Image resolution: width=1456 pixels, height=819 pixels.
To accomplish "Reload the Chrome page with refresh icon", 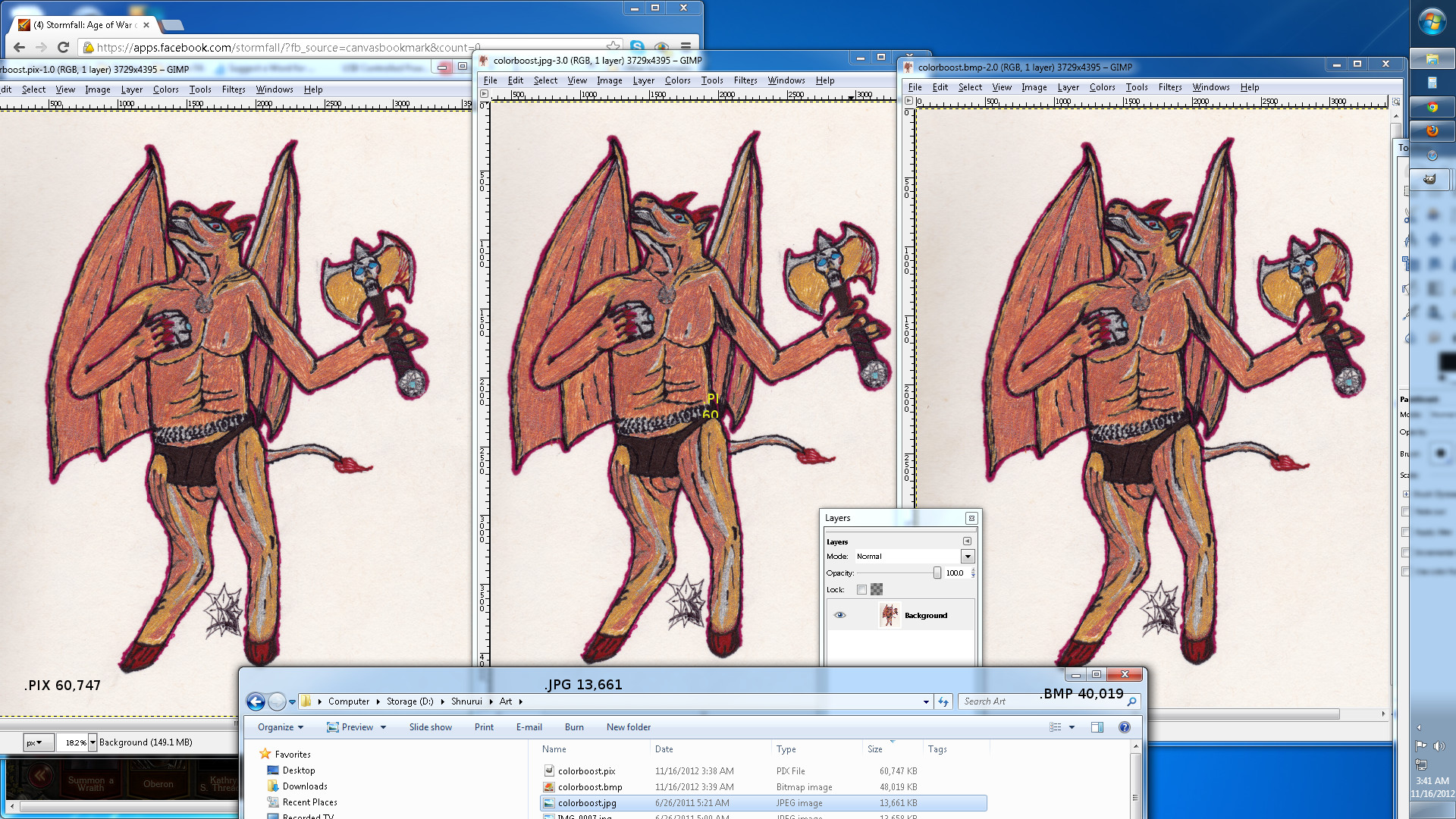I will coord(64,47).
